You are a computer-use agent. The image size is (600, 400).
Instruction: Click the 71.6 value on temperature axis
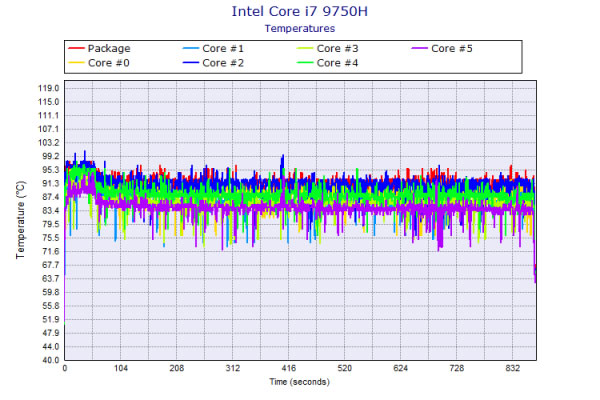click(x=51, y=251)
